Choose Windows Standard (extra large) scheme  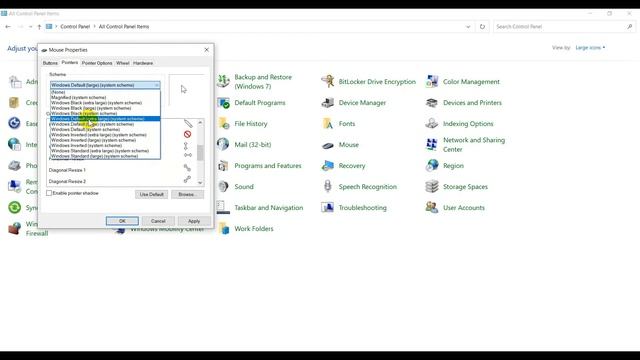tap(105, 151)
